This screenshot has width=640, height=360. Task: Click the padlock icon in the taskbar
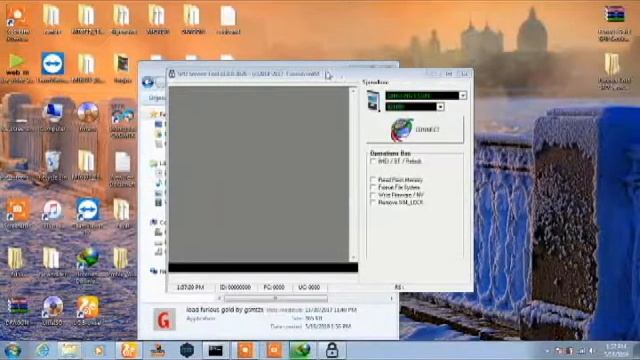[332, 350]
